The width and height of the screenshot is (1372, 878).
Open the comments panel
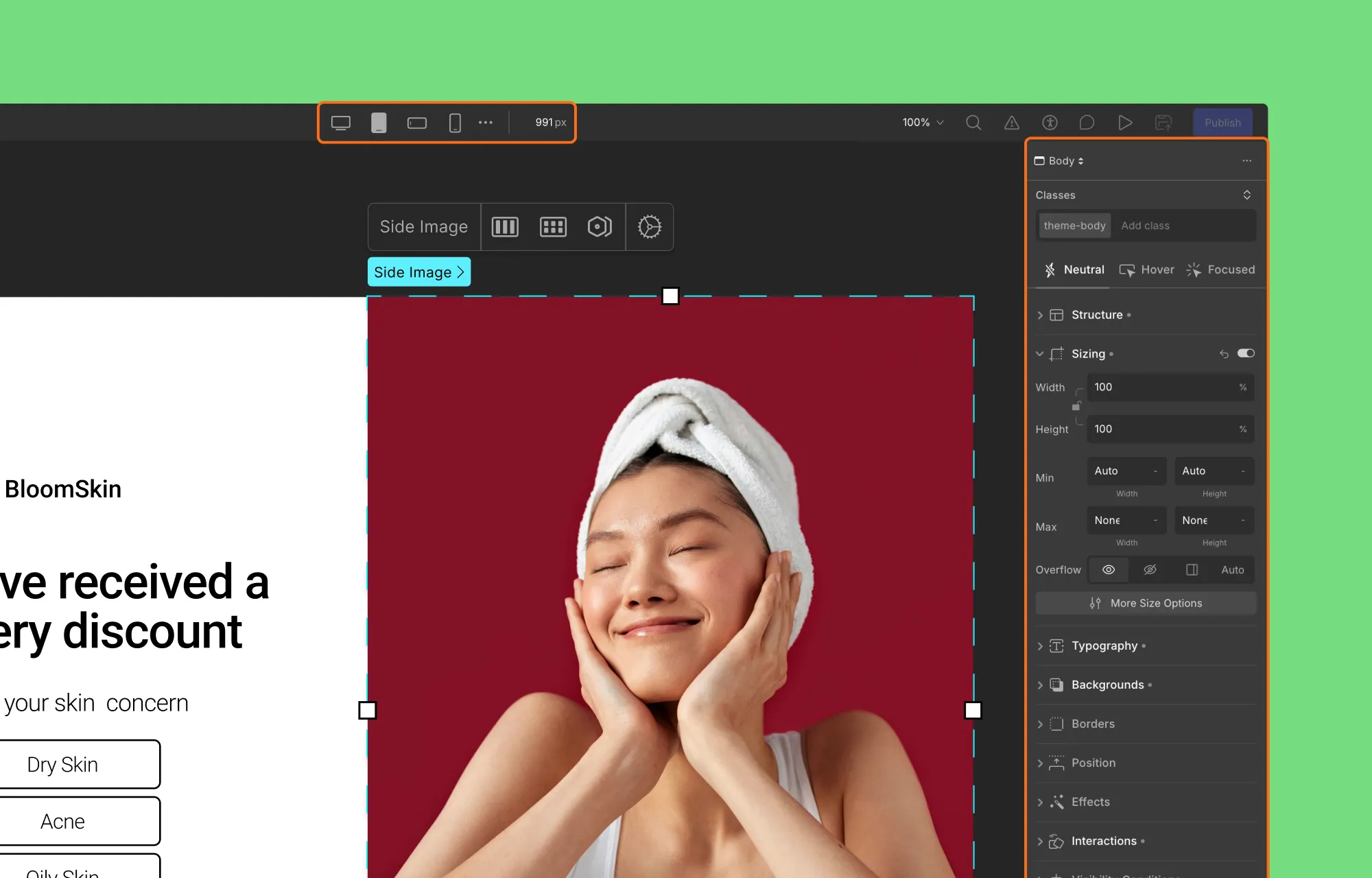point(1087,122)
